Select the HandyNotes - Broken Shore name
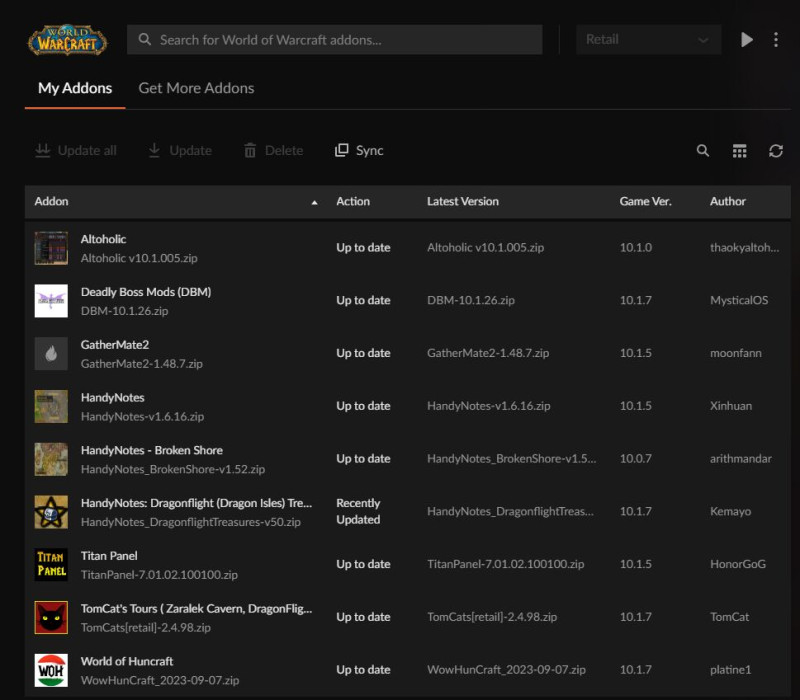The width and height of the screenshot is (800, 700). (x=152, y=450)
